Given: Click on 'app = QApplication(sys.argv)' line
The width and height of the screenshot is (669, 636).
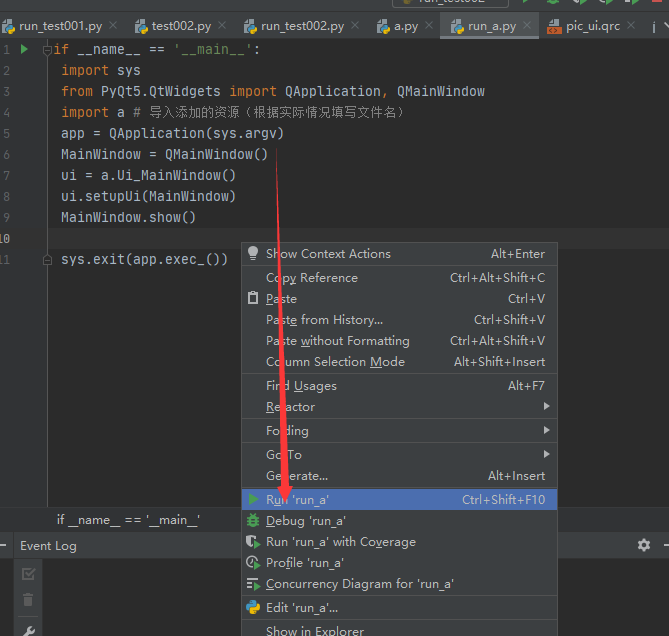Looking at the screenshot, I should coord(172,133).
